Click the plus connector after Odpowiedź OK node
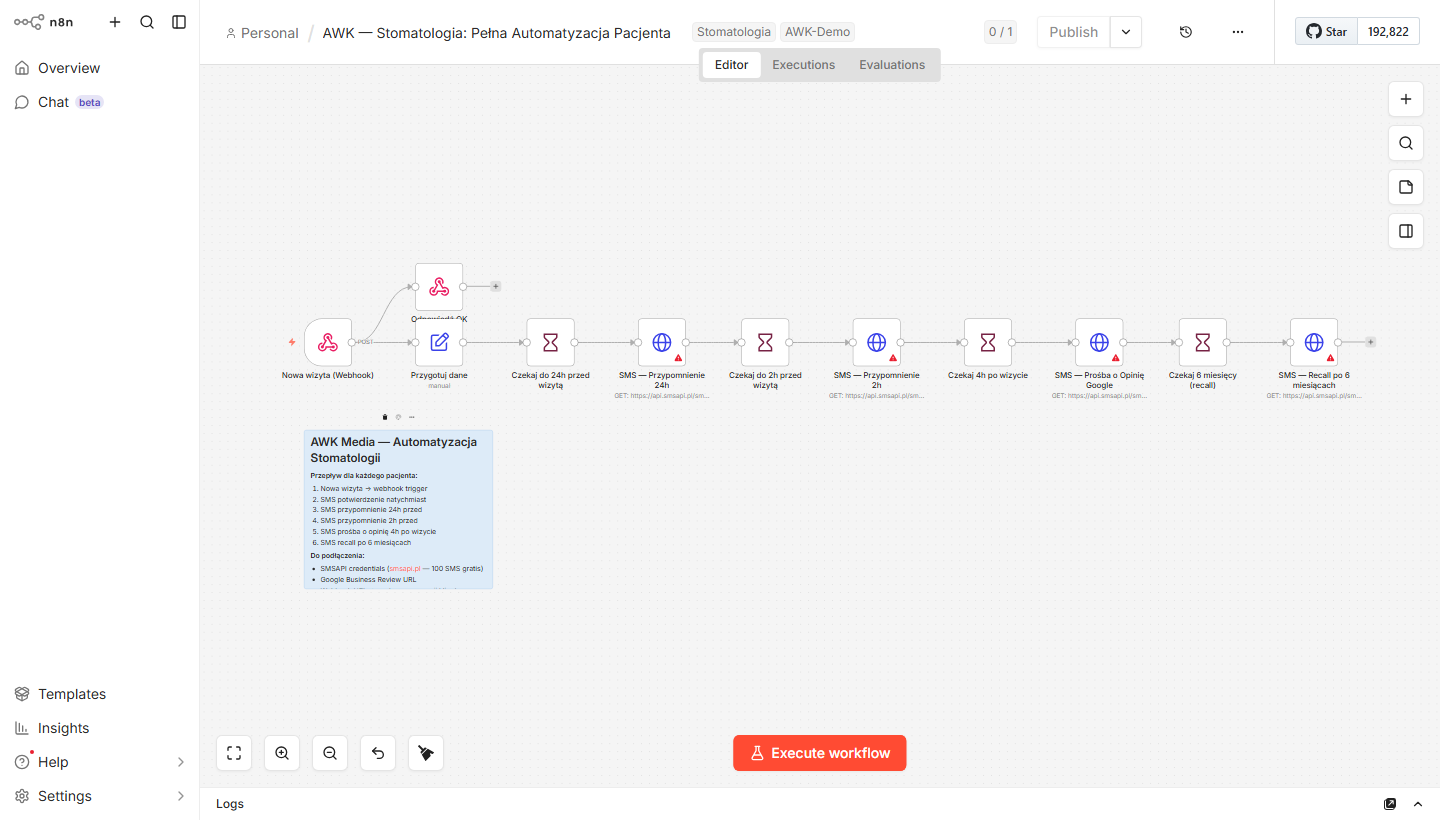Viewport: 1440px width, 820px height. coord(496,287)
